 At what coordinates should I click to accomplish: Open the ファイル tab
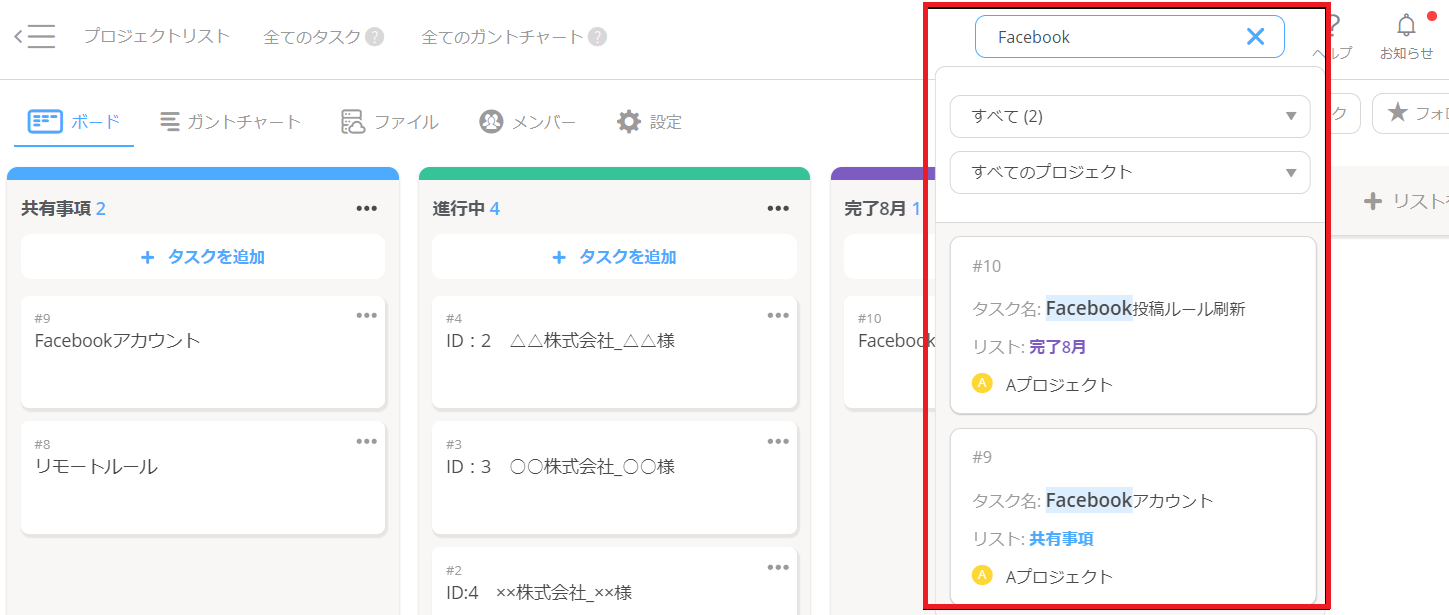click(389, 122)
